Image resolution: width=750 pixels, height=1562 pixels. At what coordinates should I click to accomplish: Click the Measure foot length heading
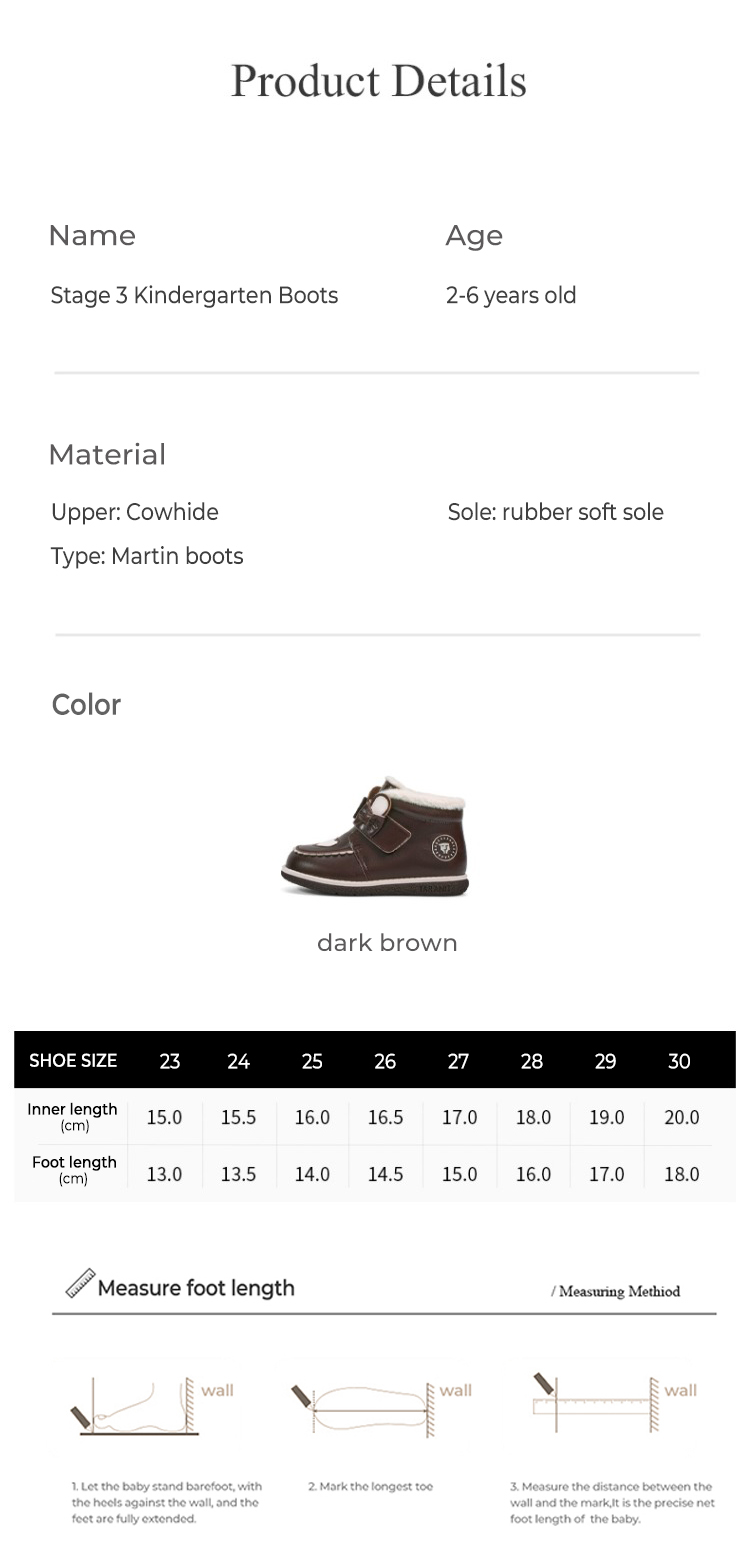click(x=196, y=1288)
